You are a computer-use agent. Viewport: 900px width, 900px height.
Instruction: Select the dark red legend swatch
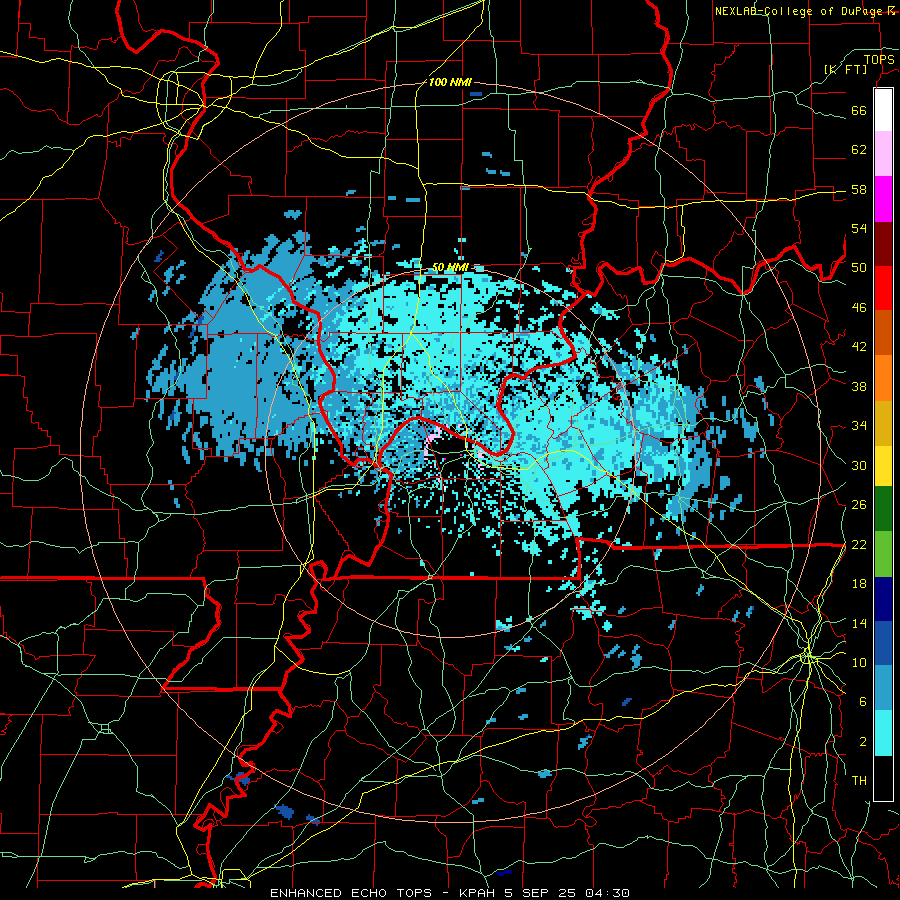click(x=883, y=244)
